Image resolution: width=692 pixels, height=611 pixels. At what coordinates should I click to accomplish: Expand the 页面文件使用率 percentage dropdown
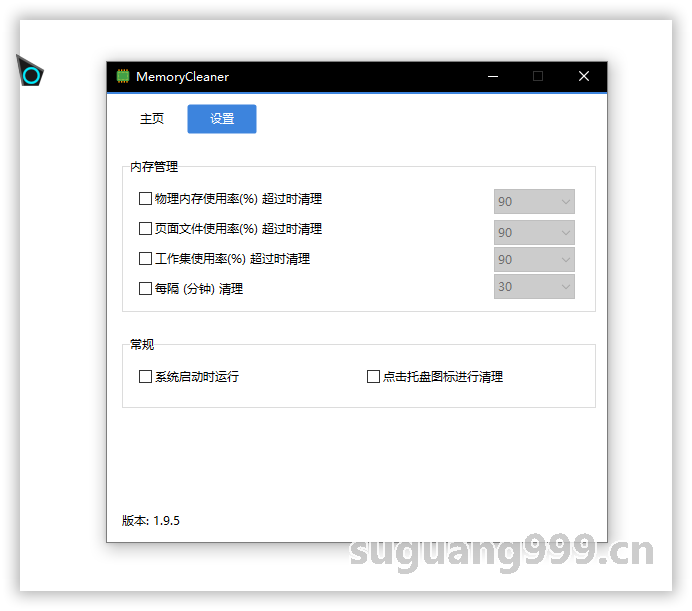click(x=535, y=233)
